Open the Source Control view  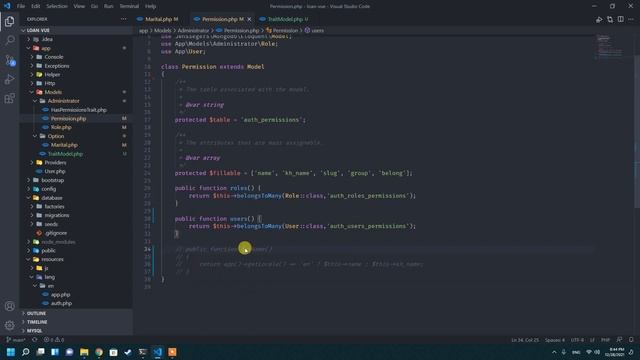click(x=10, y=60)
